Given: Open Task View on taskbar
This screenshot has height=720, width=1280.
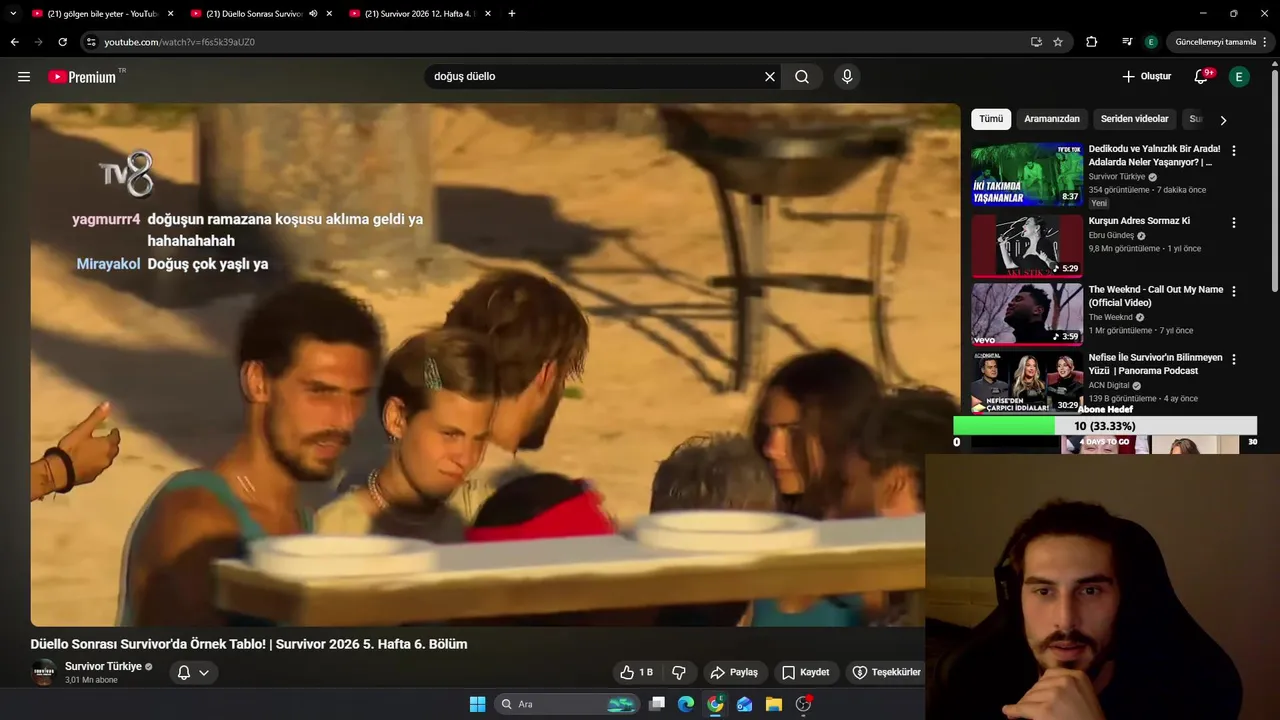Looking at the screenshot, I should 657,704.
